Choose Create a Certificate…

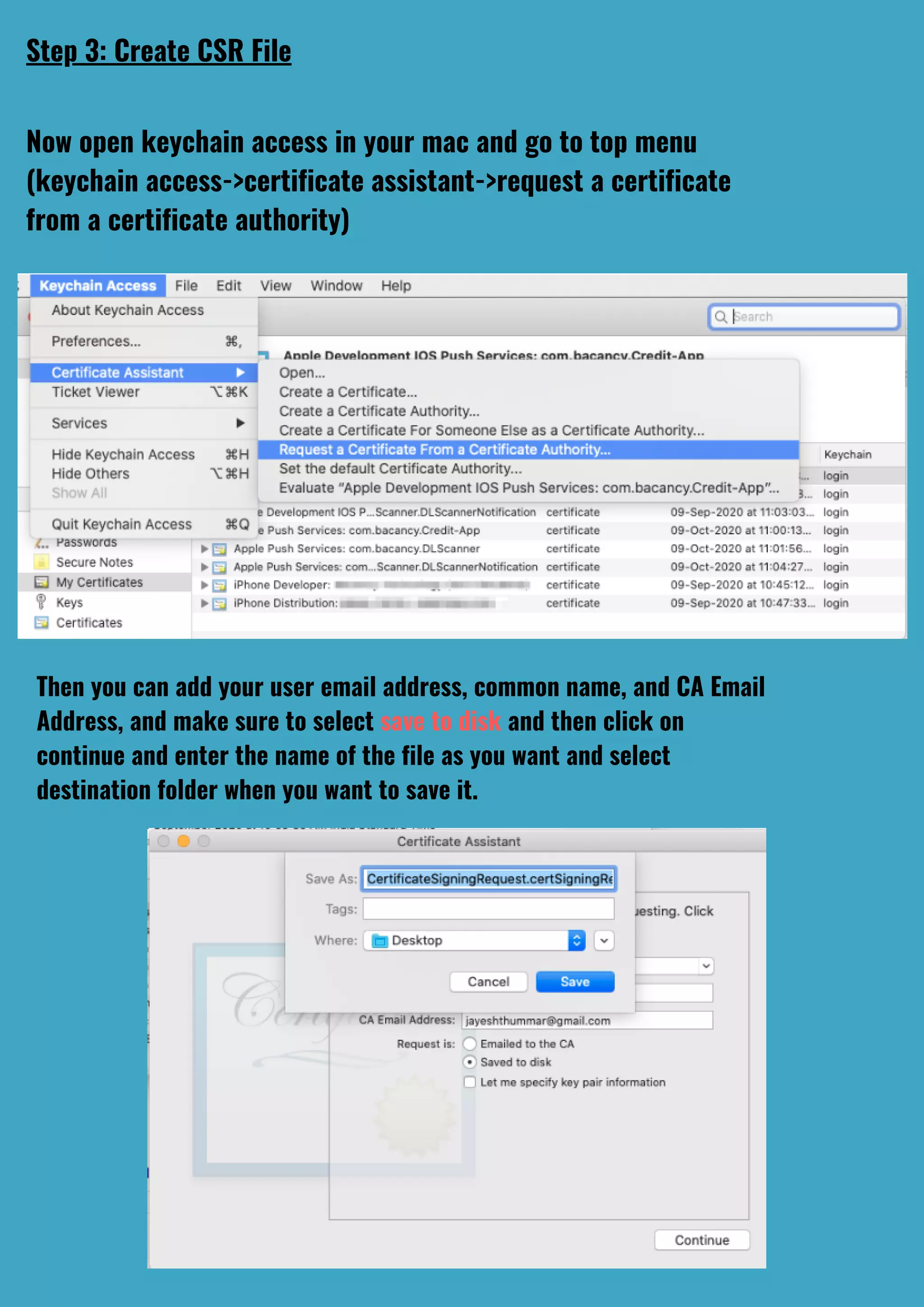[x=528, y=392]
